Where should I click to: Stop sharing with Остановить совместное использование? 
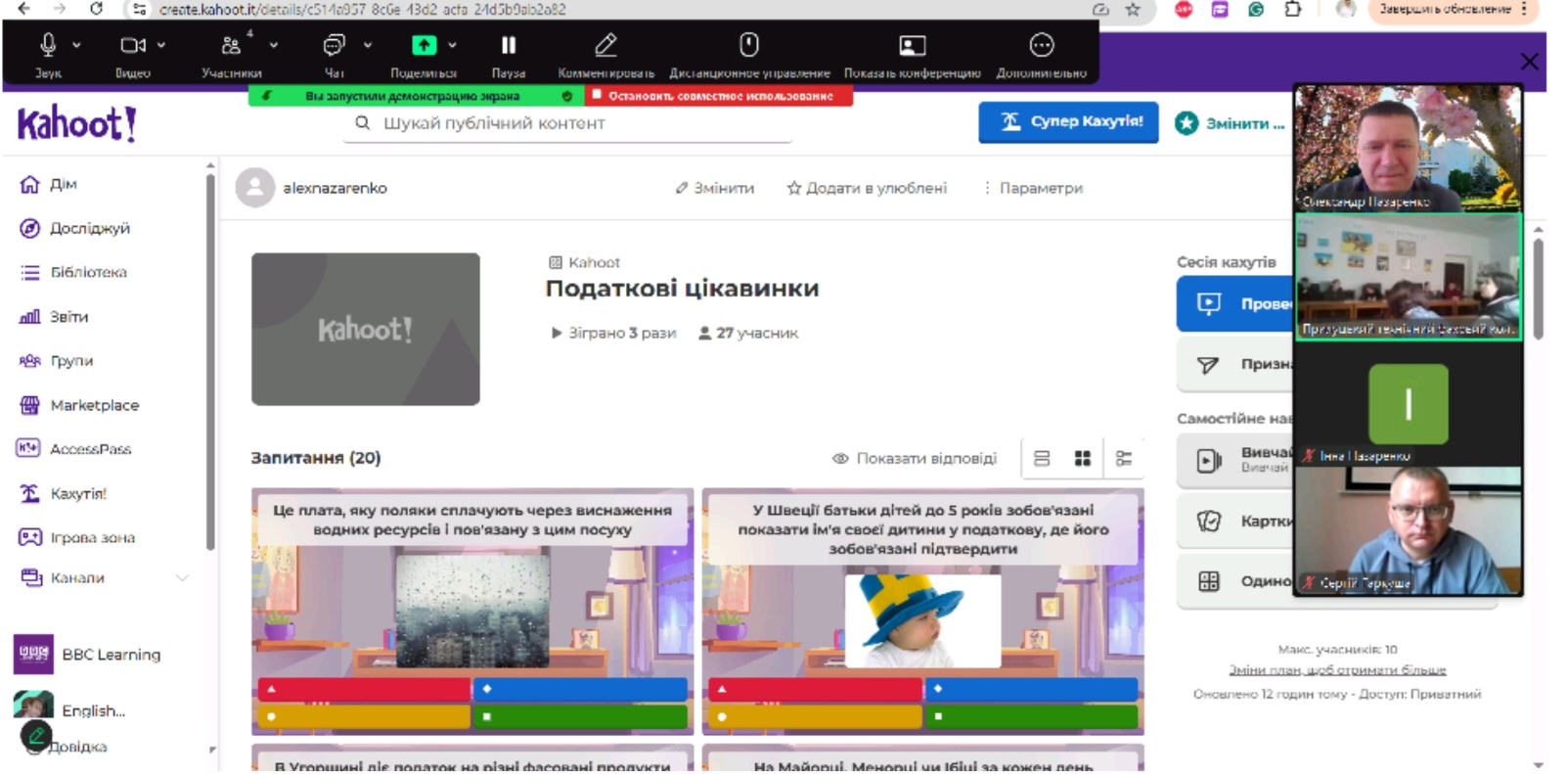719,96
